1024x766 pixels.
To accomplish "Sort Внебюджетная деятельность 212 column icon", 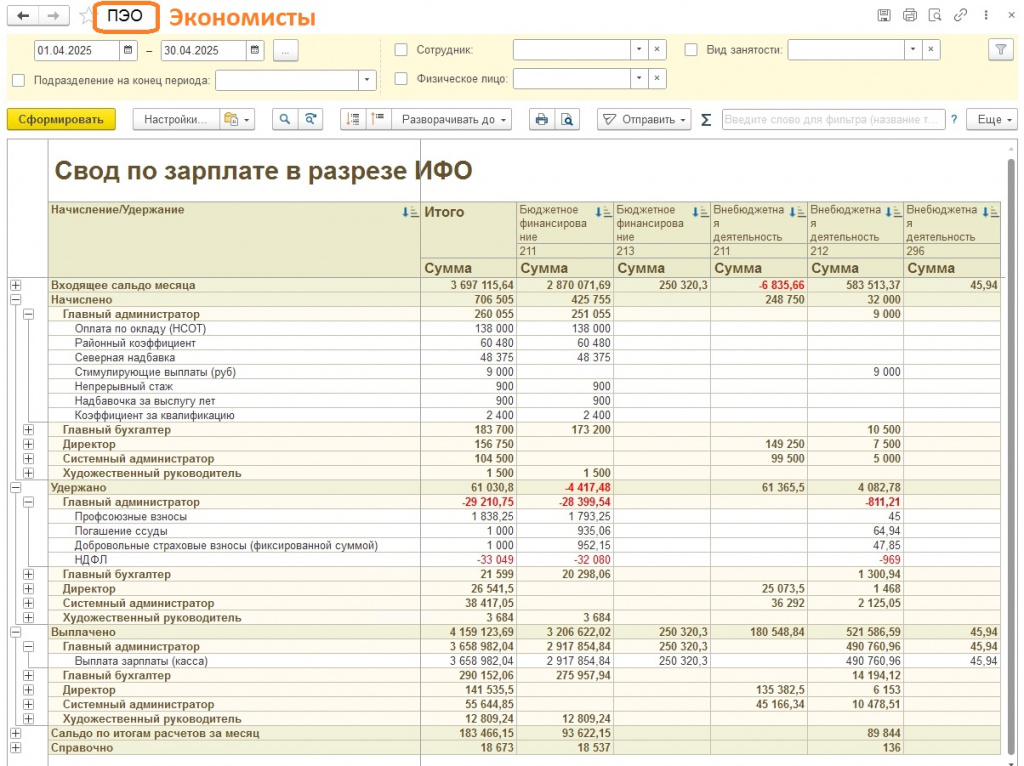I will pos(893,212).
